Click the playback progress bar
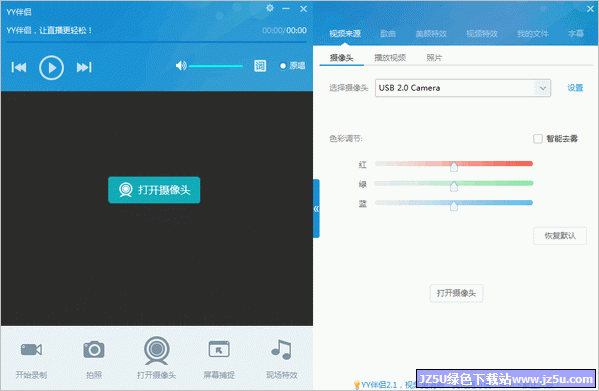Image resolution: width=599 pixels, height=391 pixels. point(157,41)
